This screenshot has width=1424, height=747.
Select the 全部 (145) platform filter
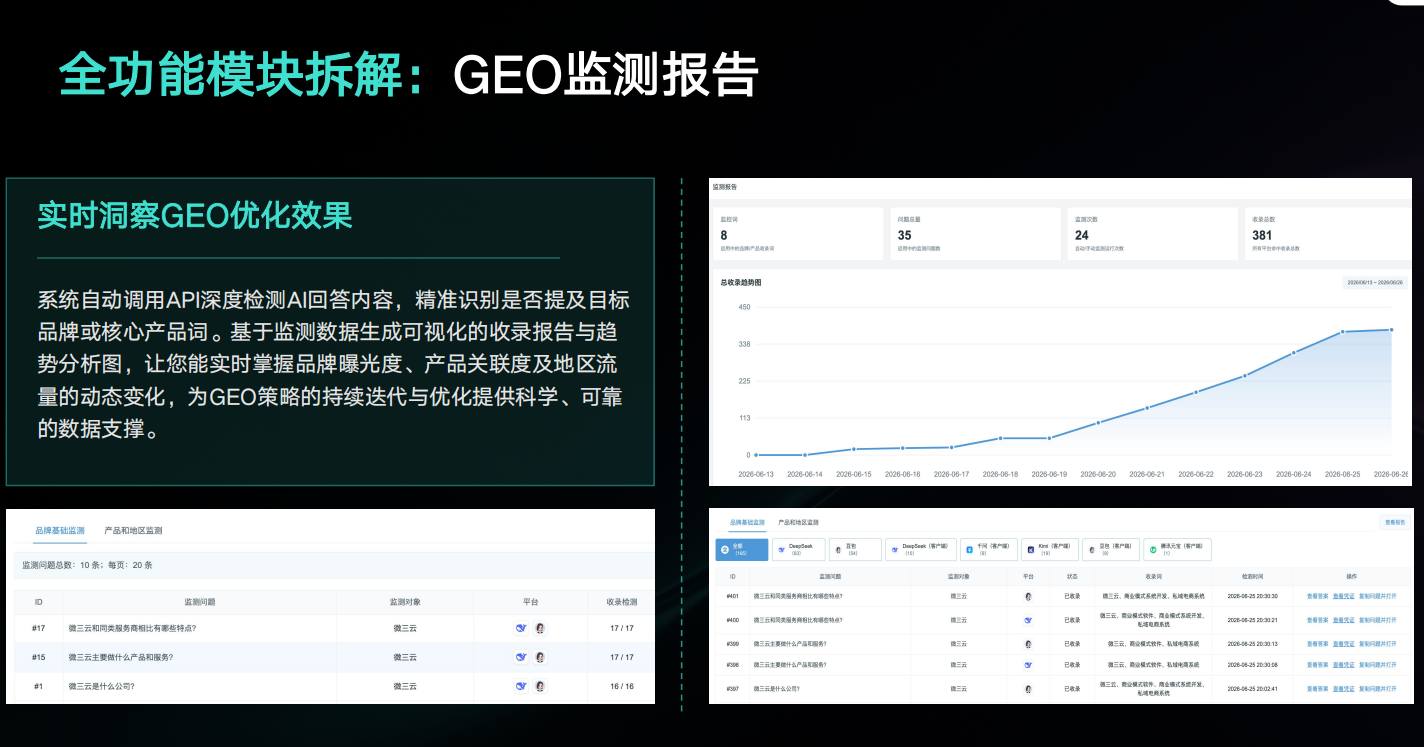pos(742,549)
